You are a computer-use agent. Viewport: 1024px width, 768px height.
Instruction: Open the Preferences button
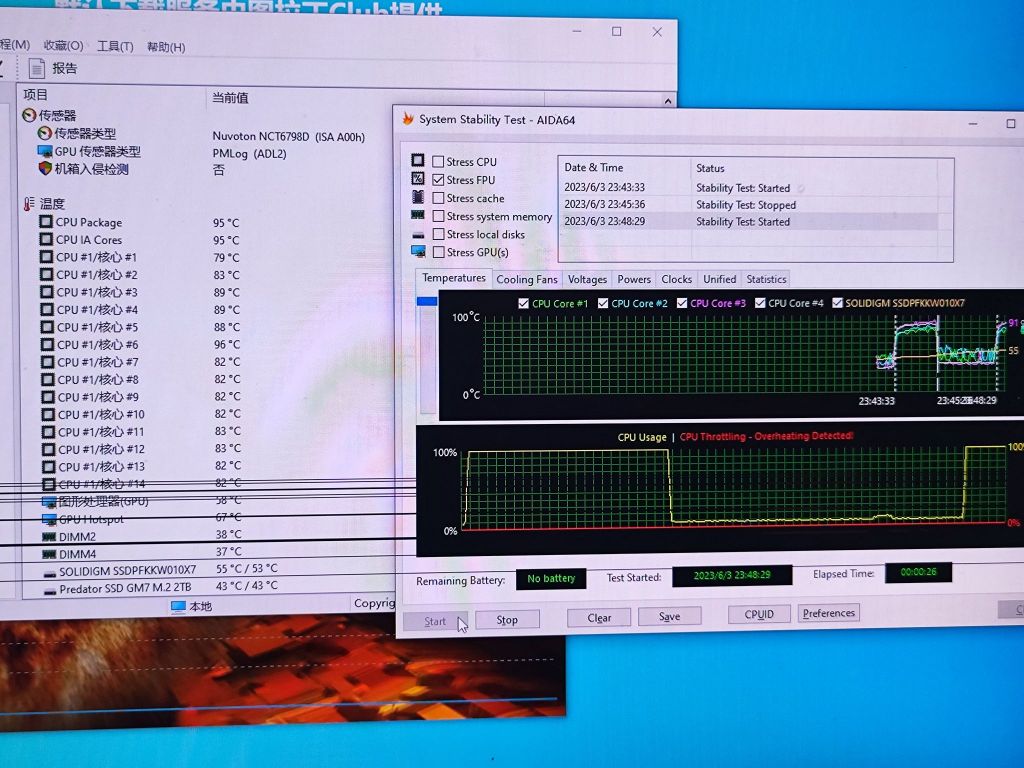point(828,613)
